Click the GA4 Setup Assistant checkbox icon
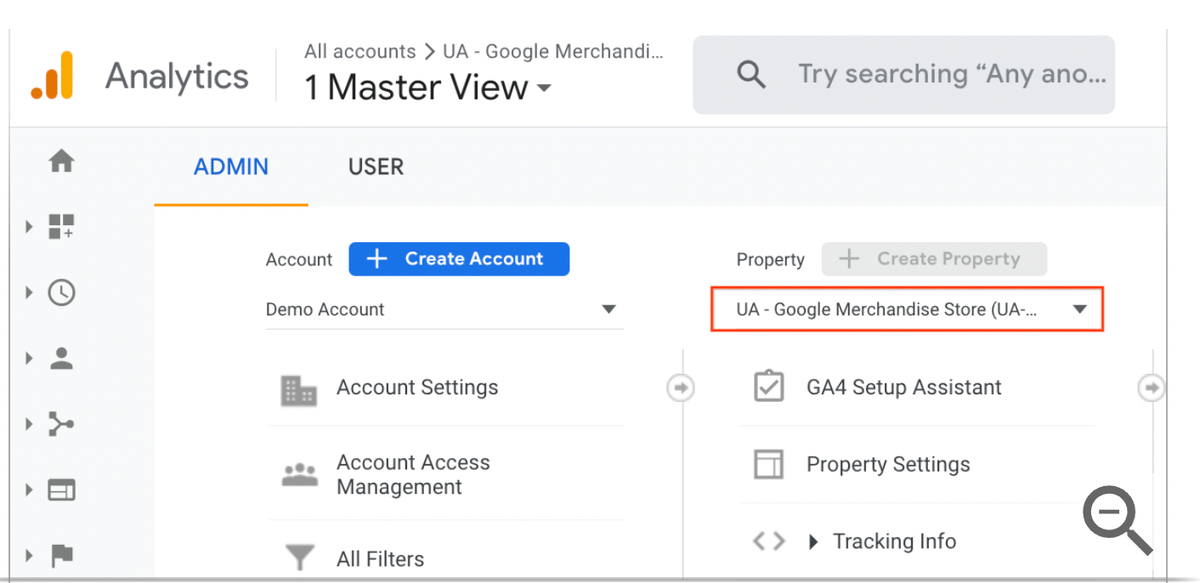The image size is (1200, 583). pos(768,387)
